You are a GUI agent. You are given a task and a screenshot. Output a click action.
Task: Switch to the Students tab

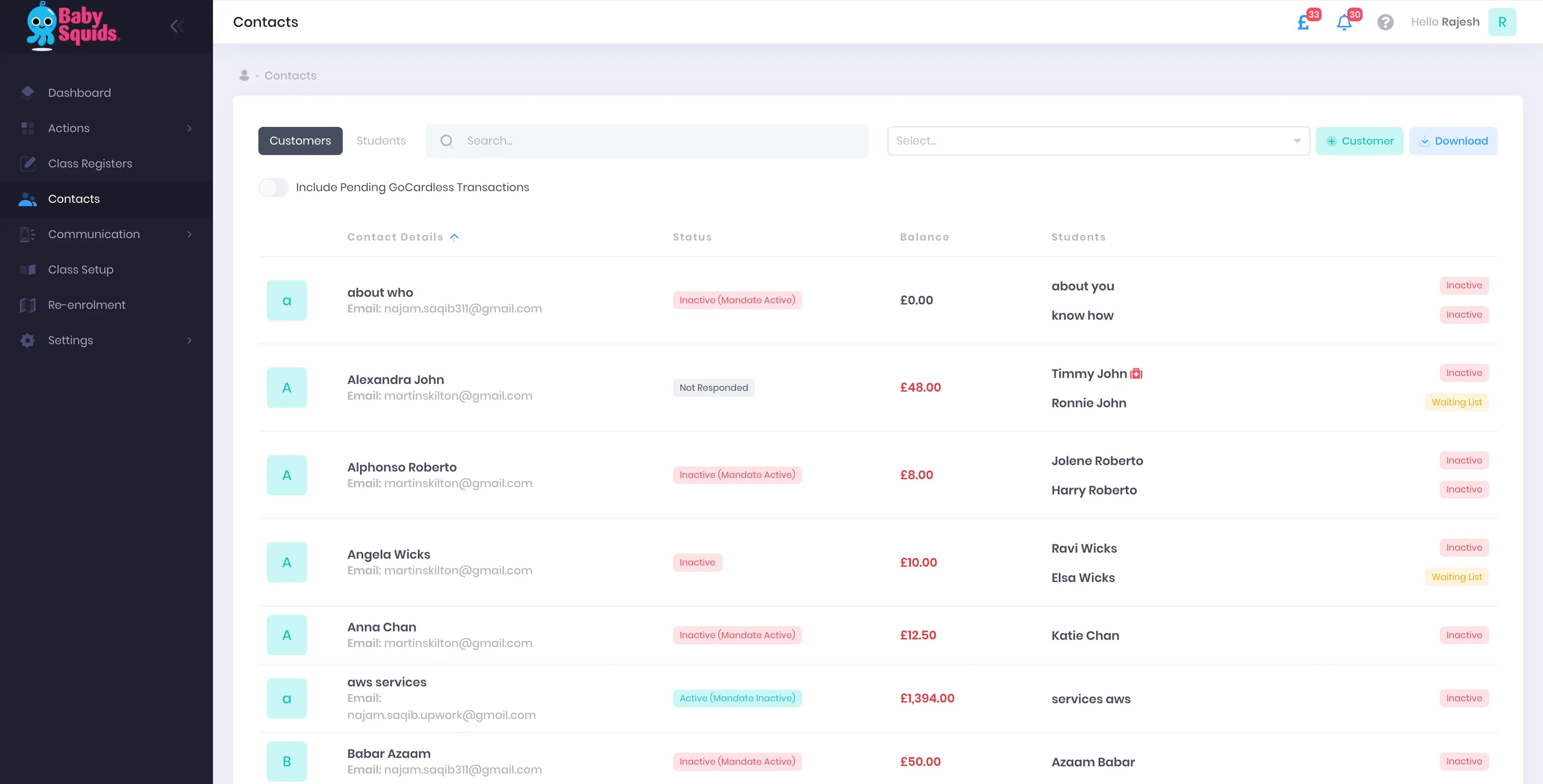(381, 141)
